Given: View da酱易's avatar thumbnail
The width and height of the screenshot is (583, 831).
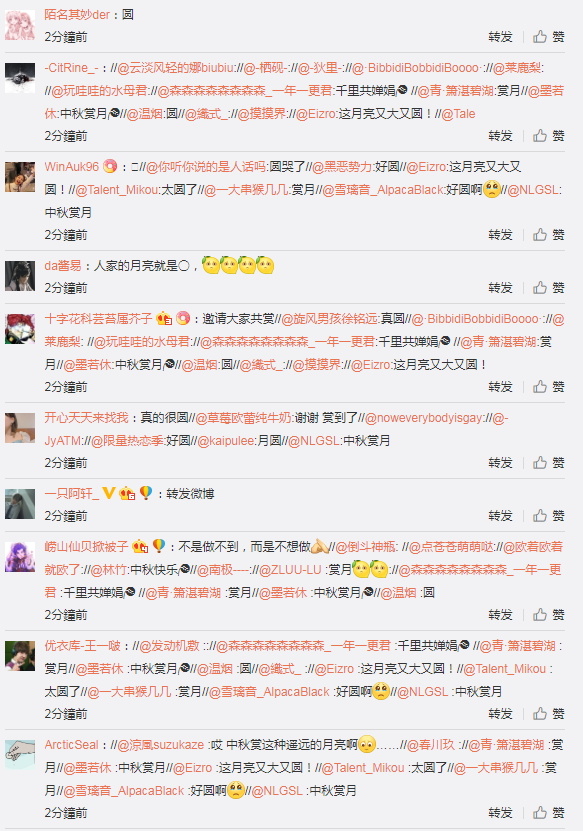Looking at the screenshot, I should click(x=20, y=276).
